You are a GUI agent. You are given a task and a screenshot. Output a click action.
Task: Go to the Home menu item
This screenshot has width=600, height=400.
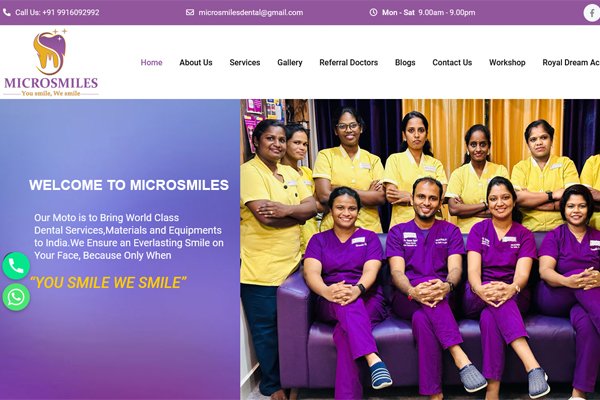(152, 62)
